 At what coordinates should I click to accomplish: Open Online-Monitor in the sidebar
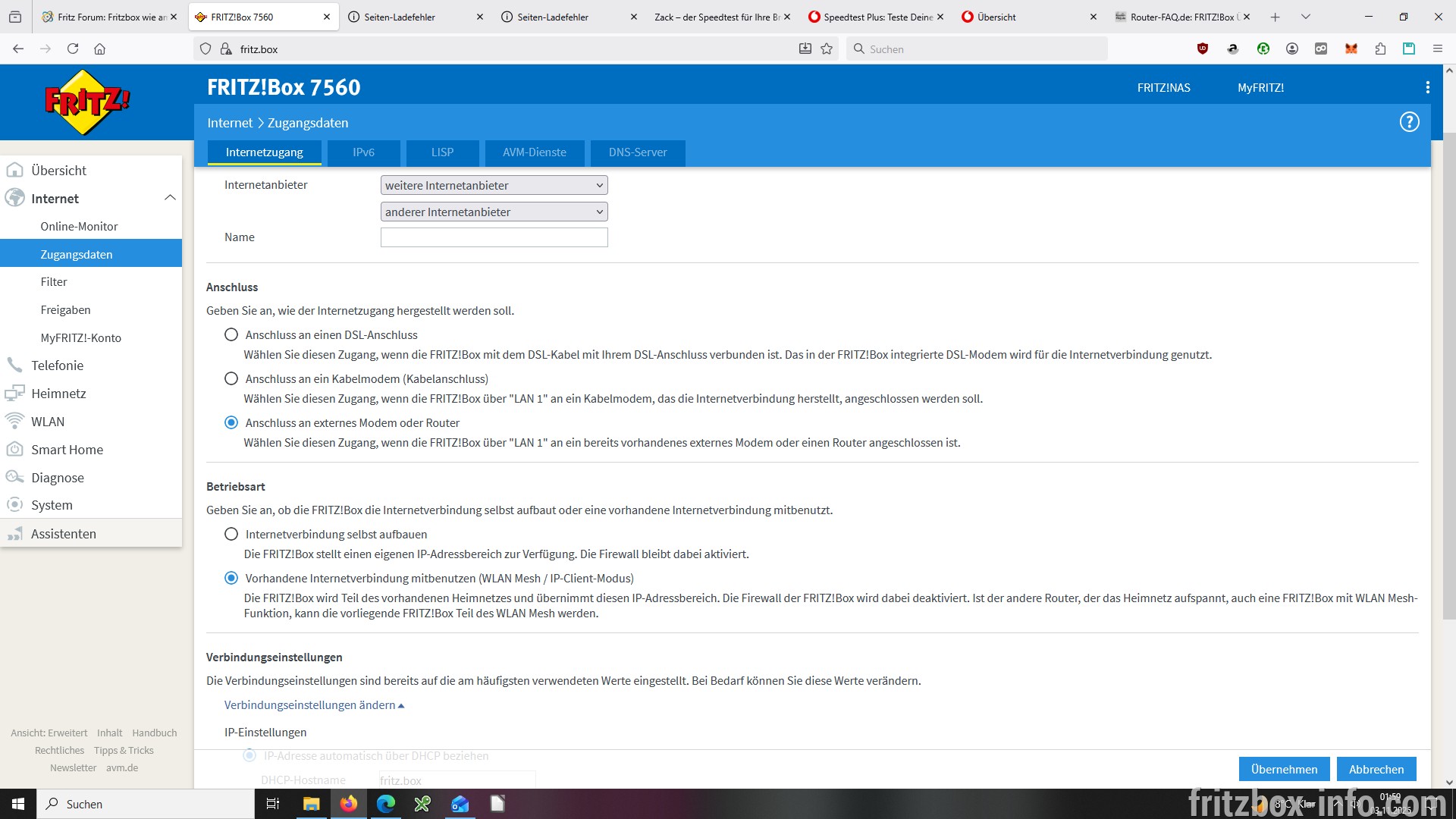click(x=79, y=226)
